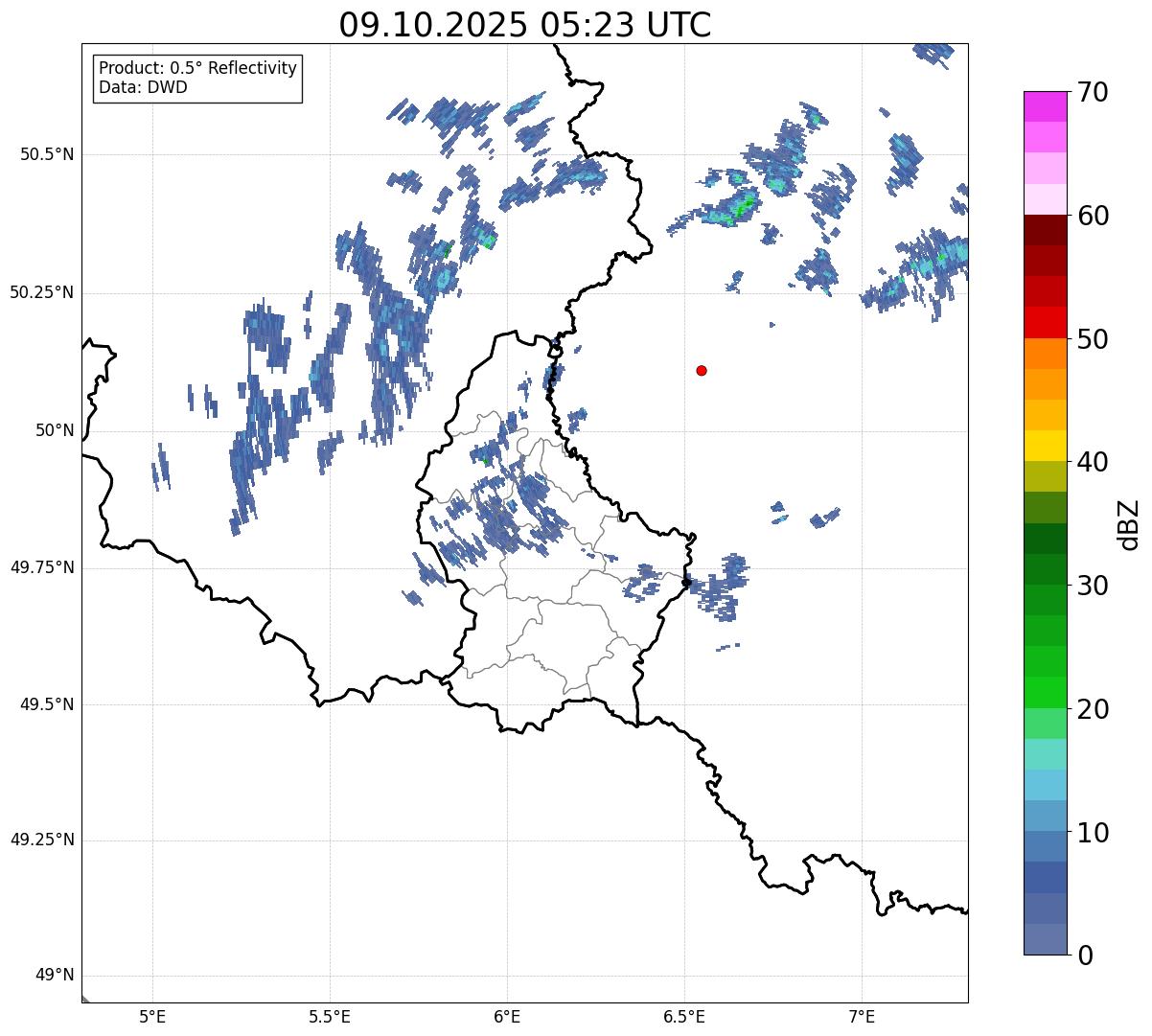Click the latitude label 50°N
Image resolution: width=1152 pixels, height=1036 pixels.
click(x=55, y=431)
